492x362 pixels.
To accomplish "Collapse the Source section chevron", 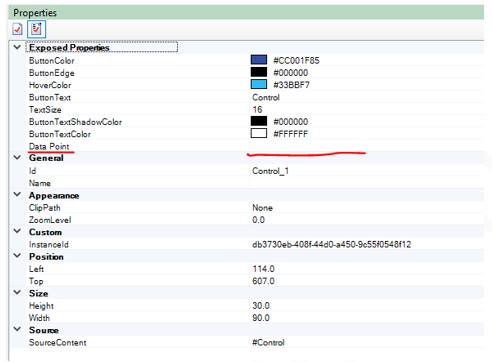I will point(17,329).
